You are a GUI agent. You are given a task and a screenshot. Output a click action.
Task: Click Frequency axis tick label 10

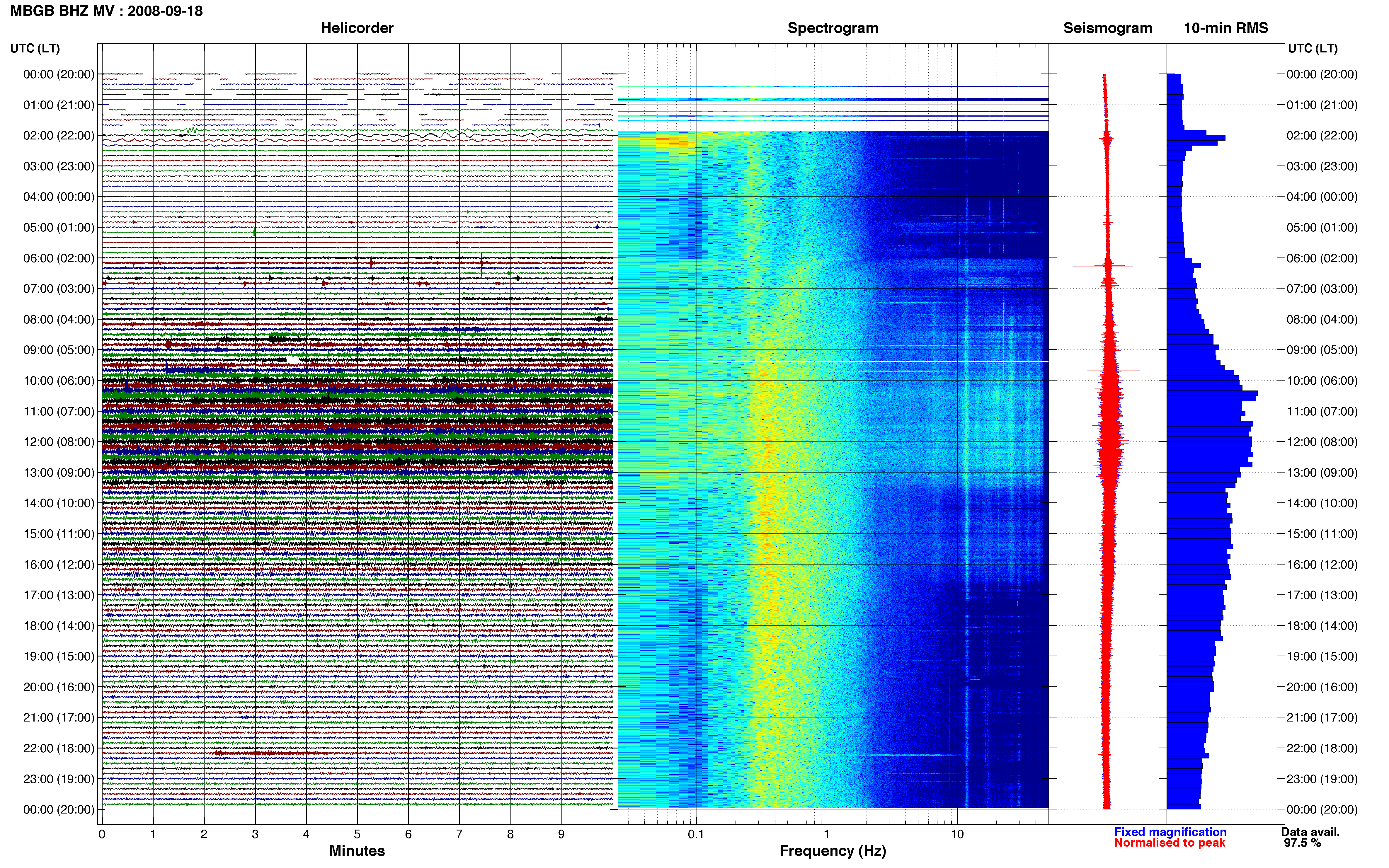957,835
